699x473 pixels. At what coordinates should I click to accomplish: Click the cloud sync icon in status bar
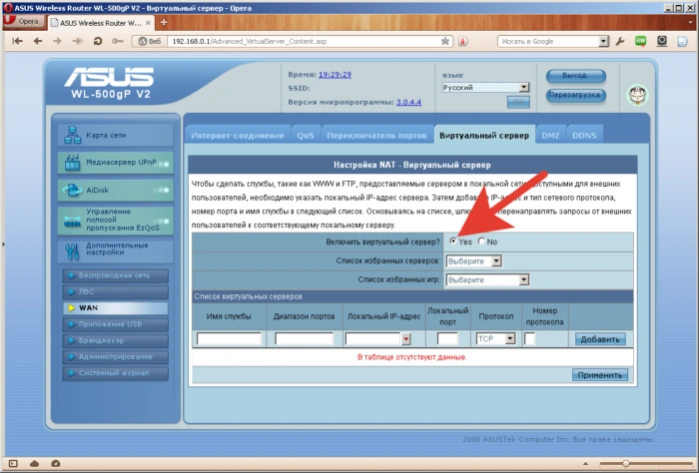click(x=34, y=464)
